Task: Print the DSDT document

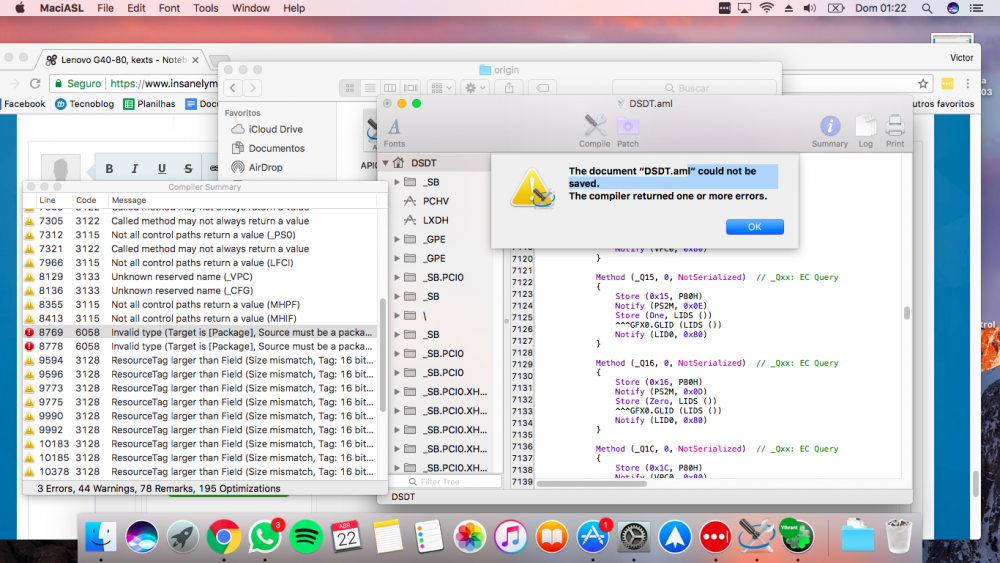Action: (895, 131)
